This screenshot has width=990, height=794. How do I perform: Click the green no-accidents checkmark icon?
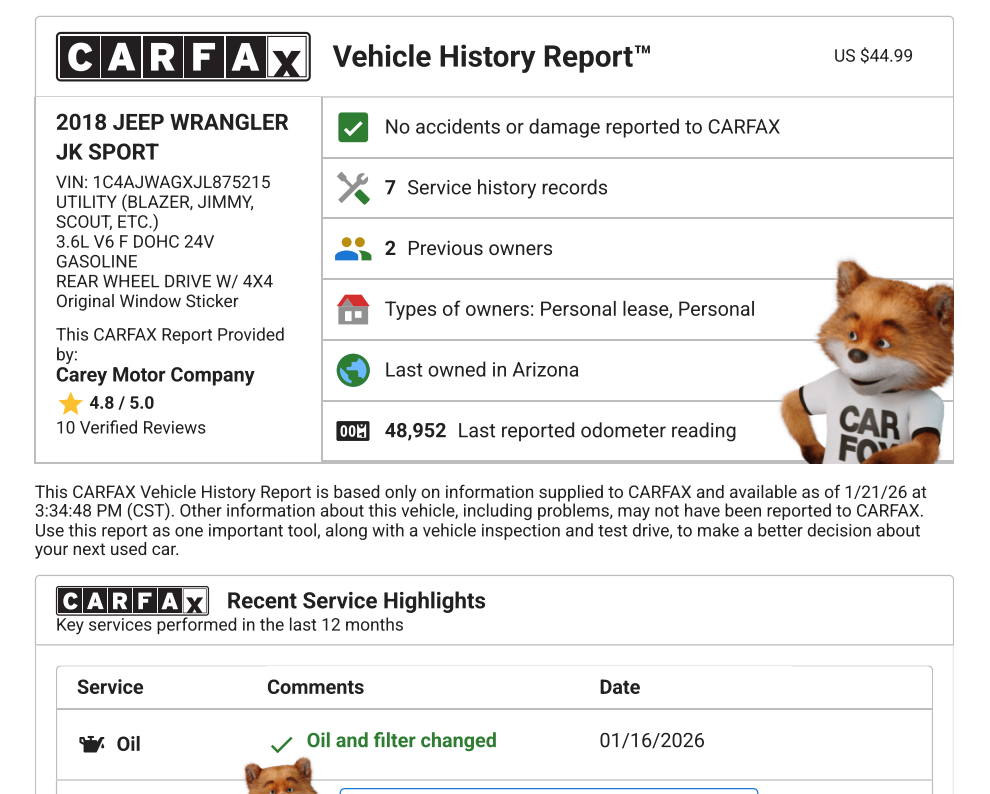click(x=353, y=128)
